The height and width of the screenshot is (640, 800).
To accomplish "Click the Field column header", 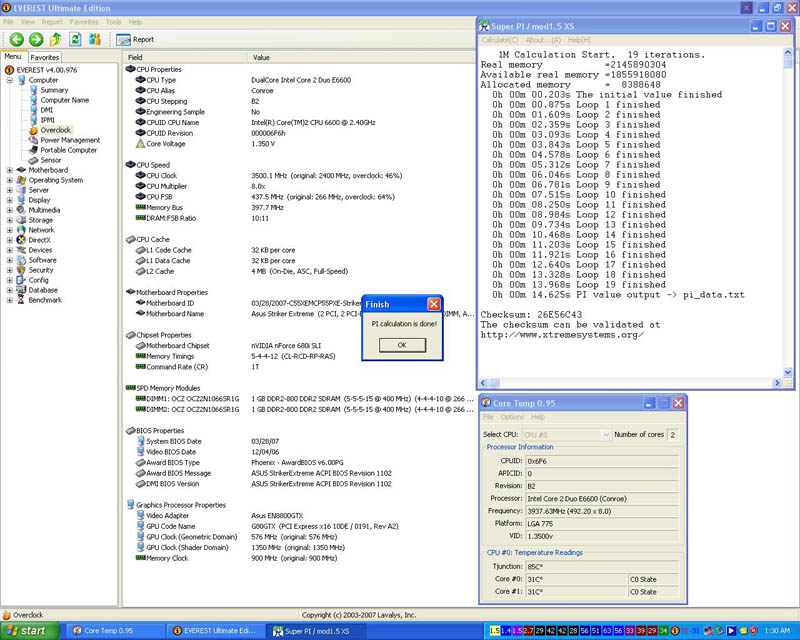I will (x=184, y=57).
